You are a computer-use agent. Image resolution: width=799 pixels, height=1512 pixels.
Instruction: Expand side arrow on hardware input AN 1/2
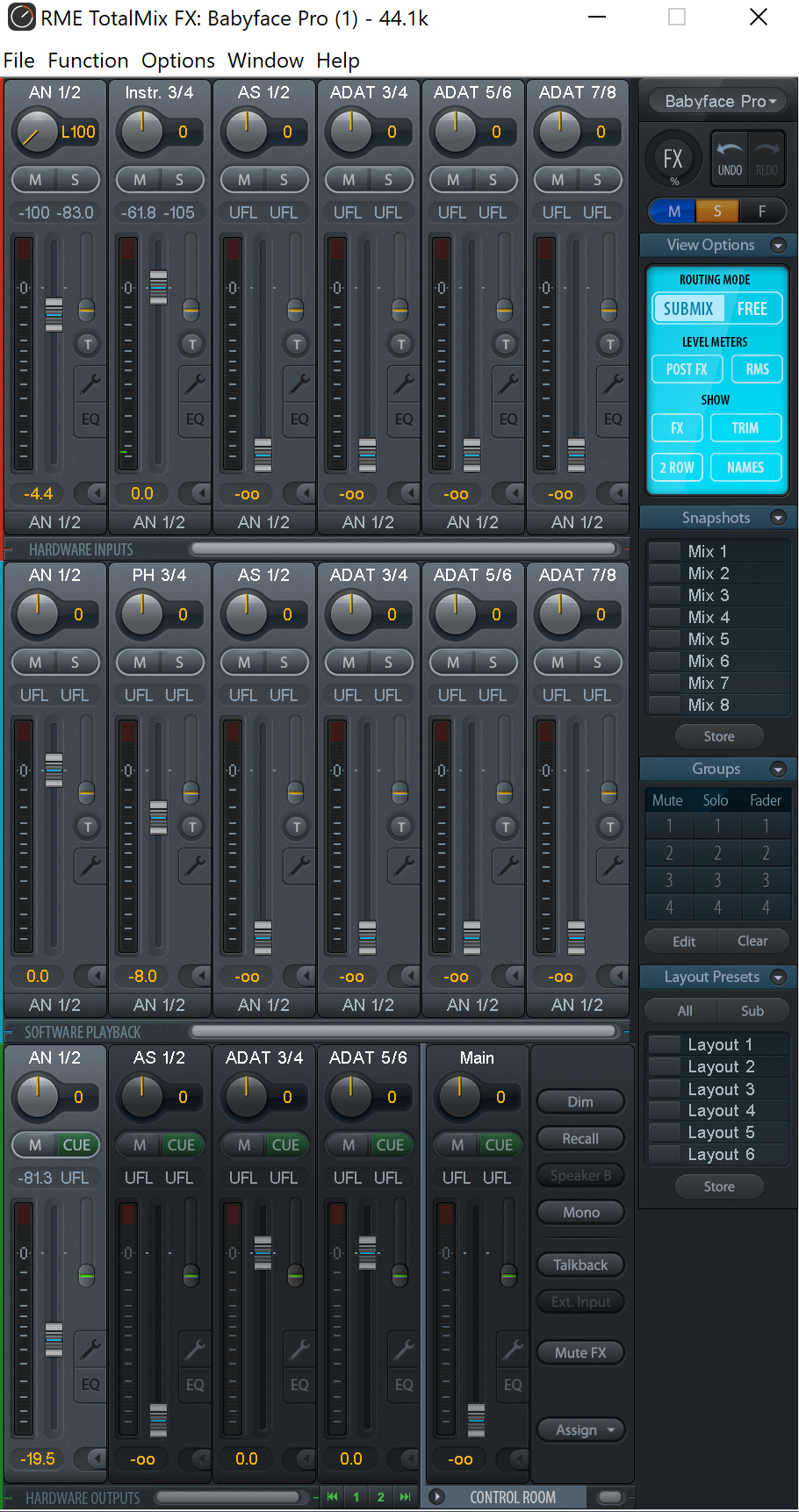pyautogui.click(x=90, y=493)
